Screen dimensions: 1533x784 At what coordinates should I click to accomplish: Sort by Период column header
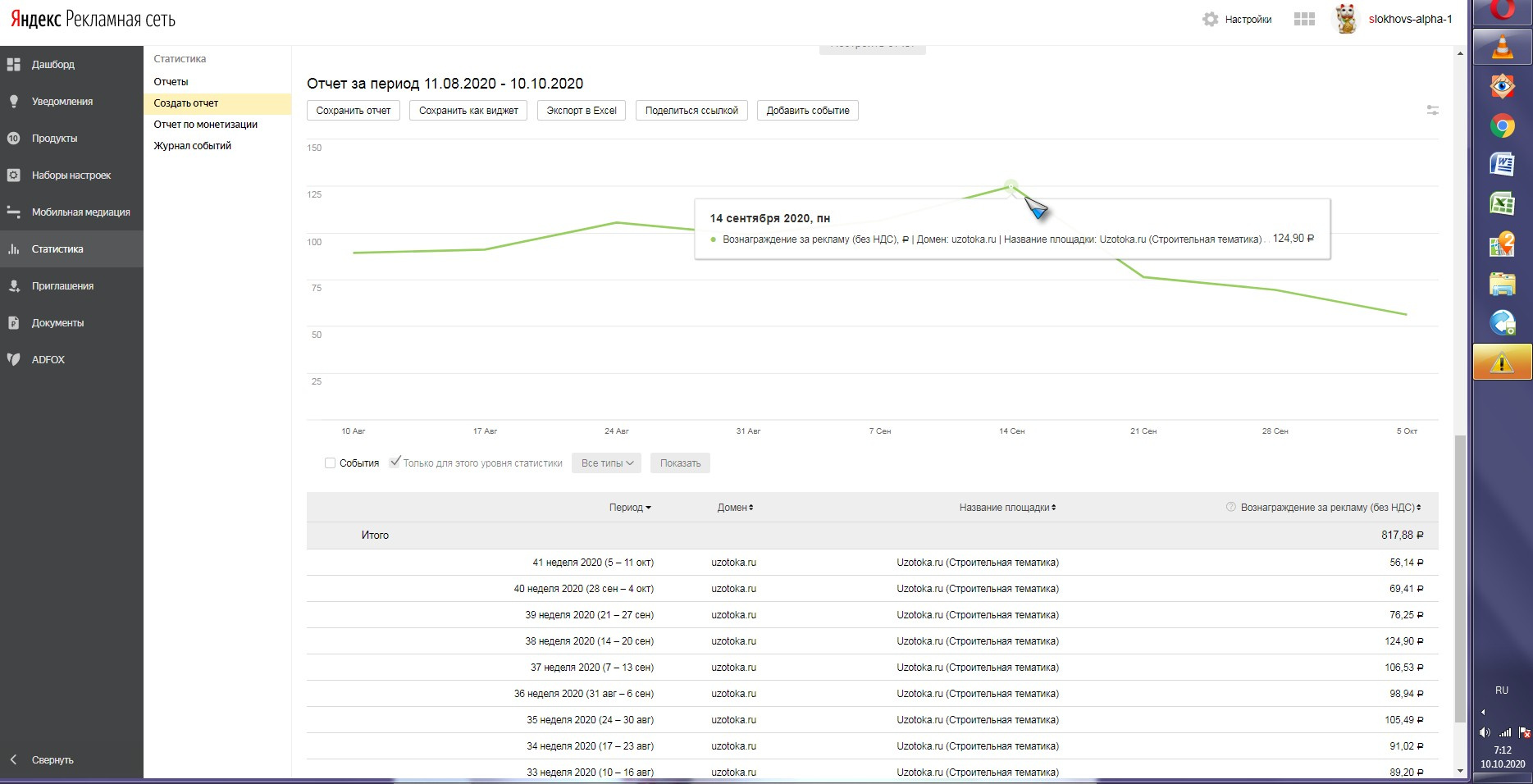tap(629, 508)
